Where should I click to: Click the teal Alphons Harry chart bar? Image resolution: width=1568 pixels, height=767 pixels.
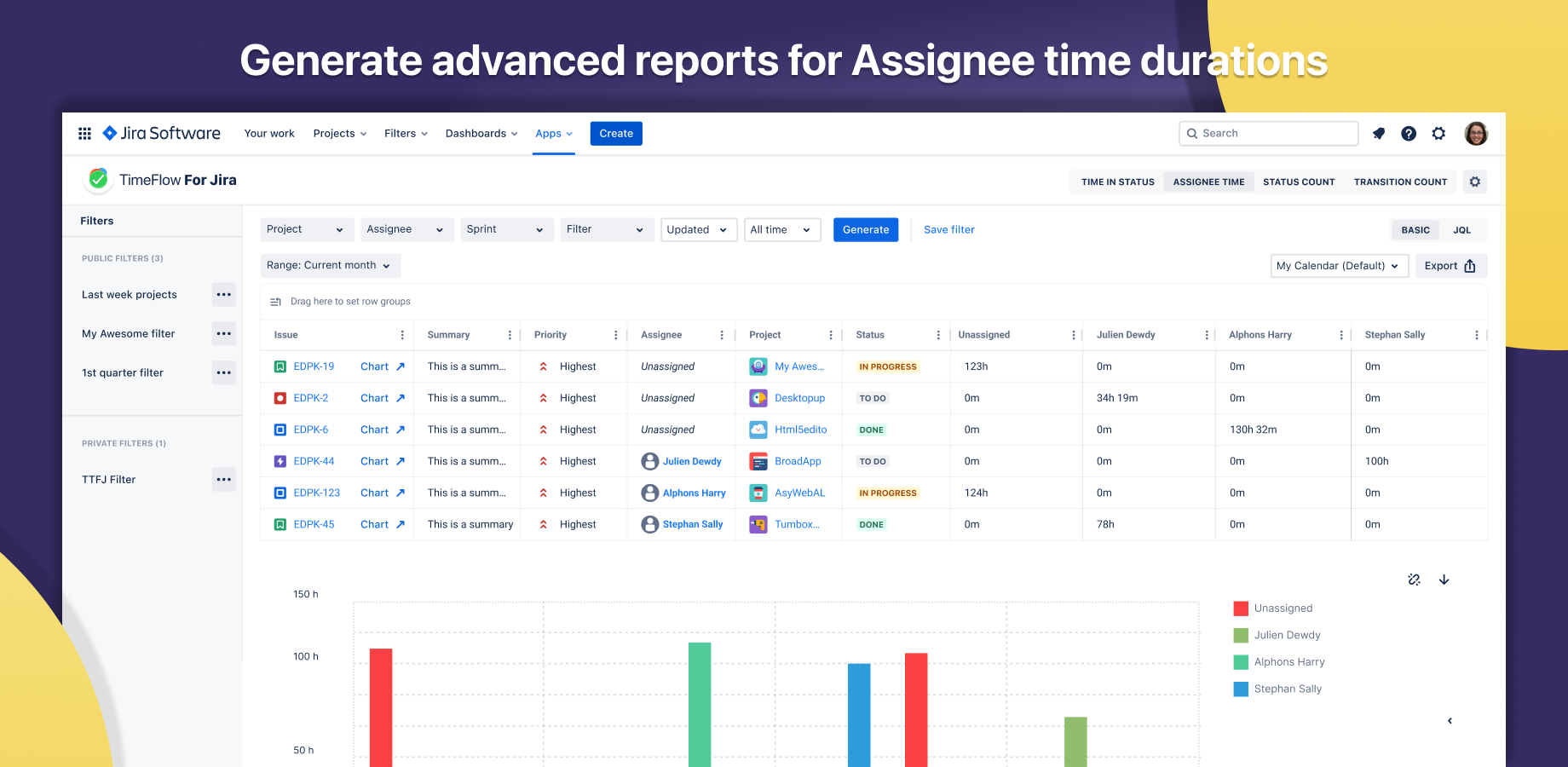point(700,705)
